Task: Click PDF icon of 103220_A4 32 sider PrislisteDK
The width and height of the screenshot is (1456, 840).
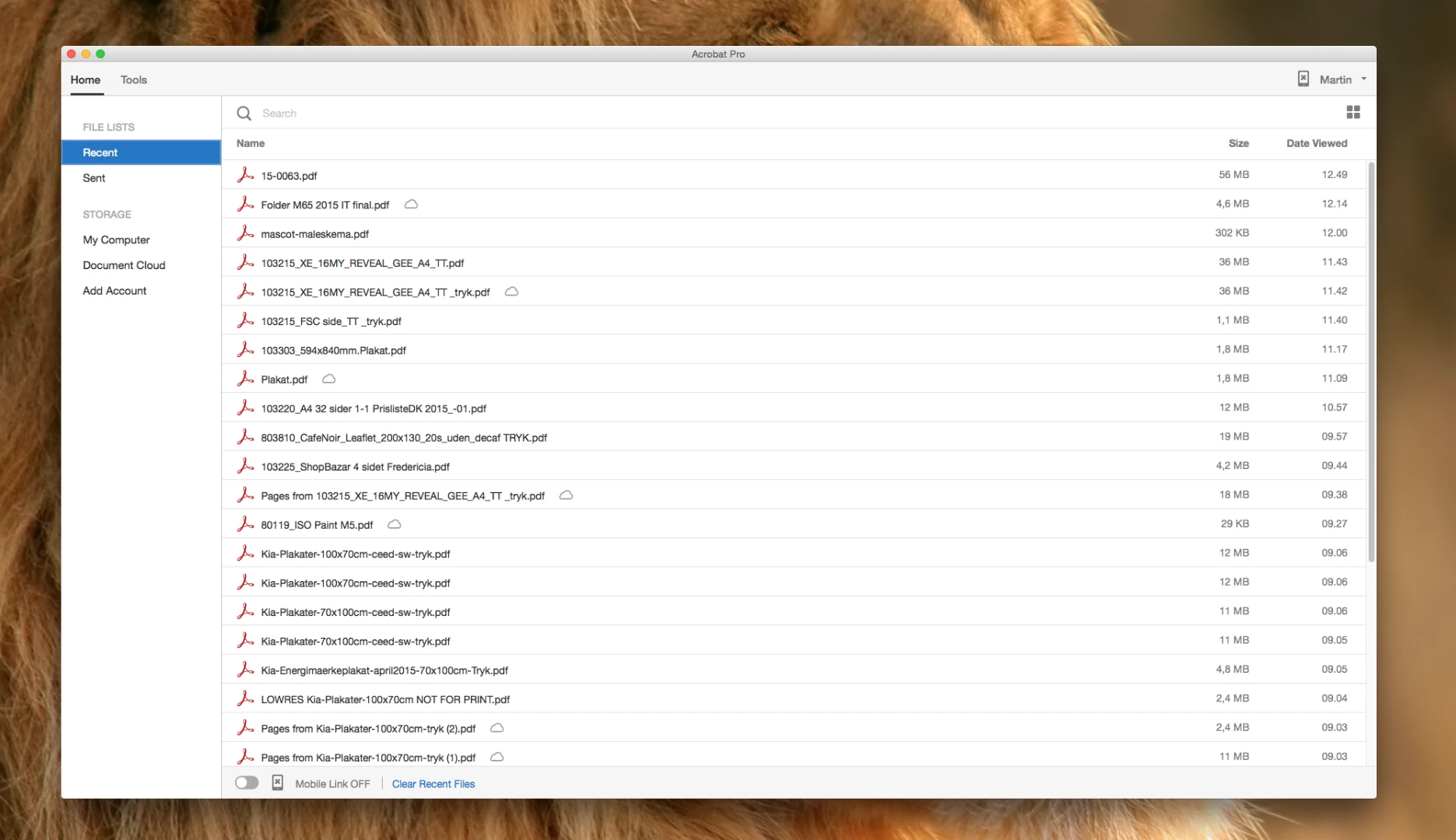Action: (245, 408)
